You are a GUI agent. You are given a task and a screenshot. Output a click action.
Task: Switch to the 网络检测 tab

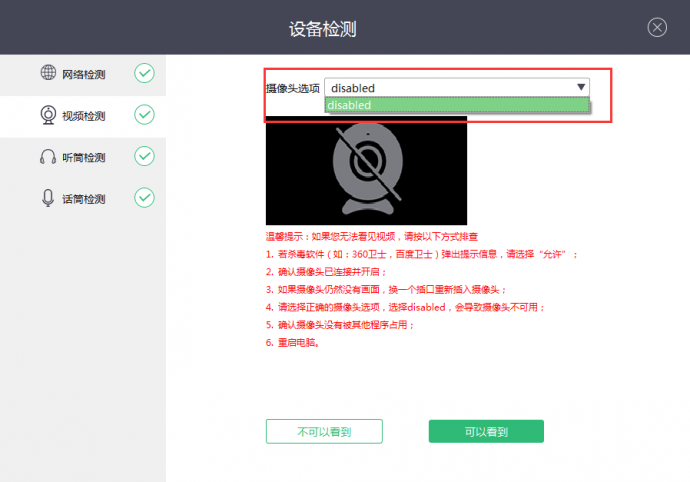(84, 74)
